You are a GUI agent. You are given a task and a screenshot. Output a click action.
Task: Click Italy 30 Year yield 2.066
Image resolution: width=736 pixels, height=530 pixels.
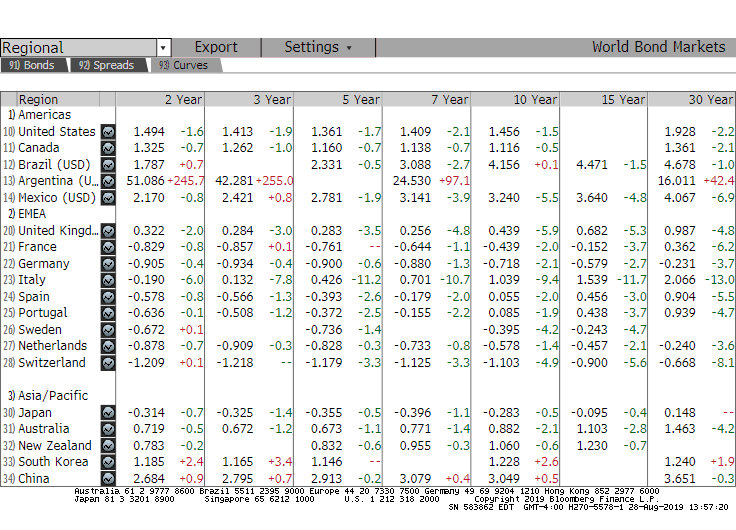pyautogui.click(x=680, y=280)
